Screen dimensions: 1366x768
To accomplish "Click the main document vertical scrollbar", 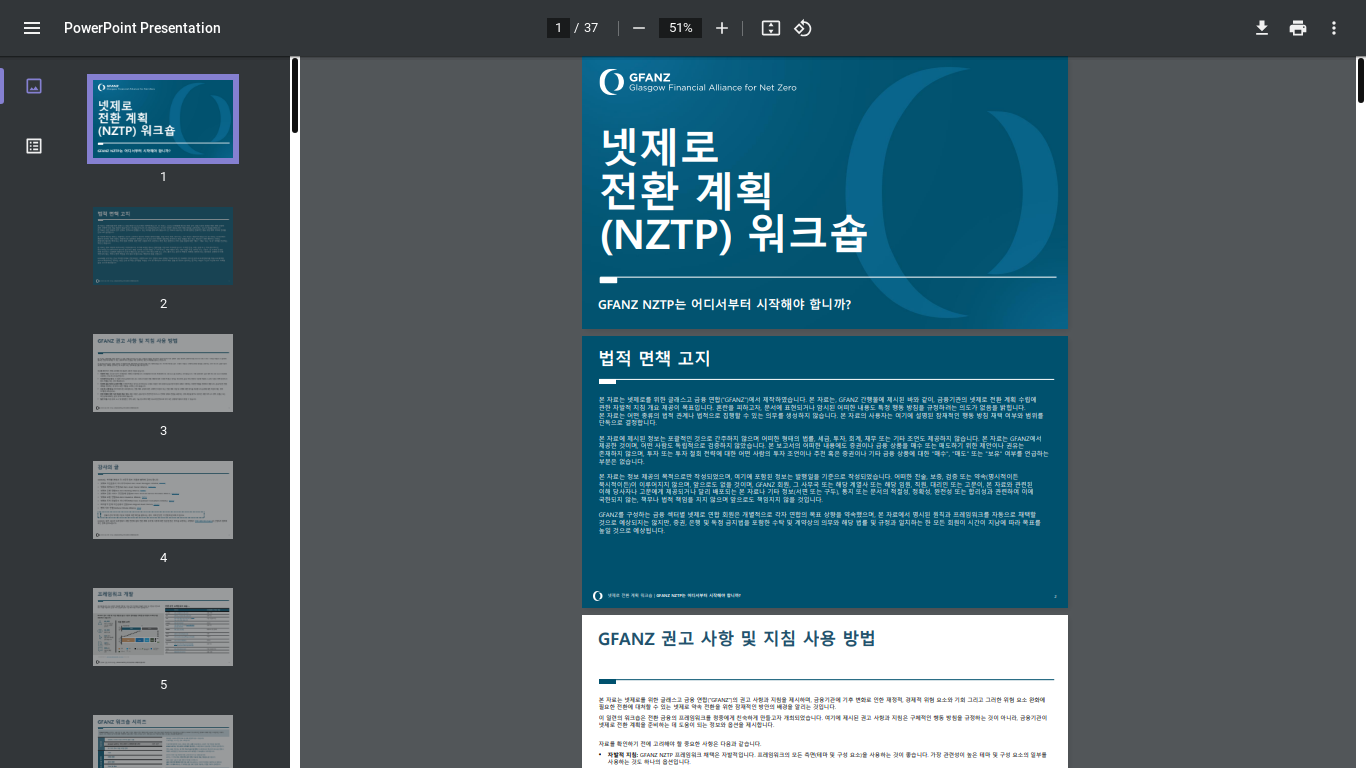I will (1361, 80).
